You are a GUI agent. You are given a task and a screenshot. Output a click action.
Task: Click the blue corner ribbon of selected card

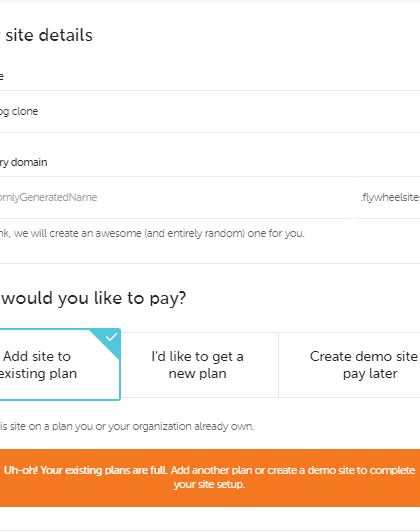tap(107, 341)
